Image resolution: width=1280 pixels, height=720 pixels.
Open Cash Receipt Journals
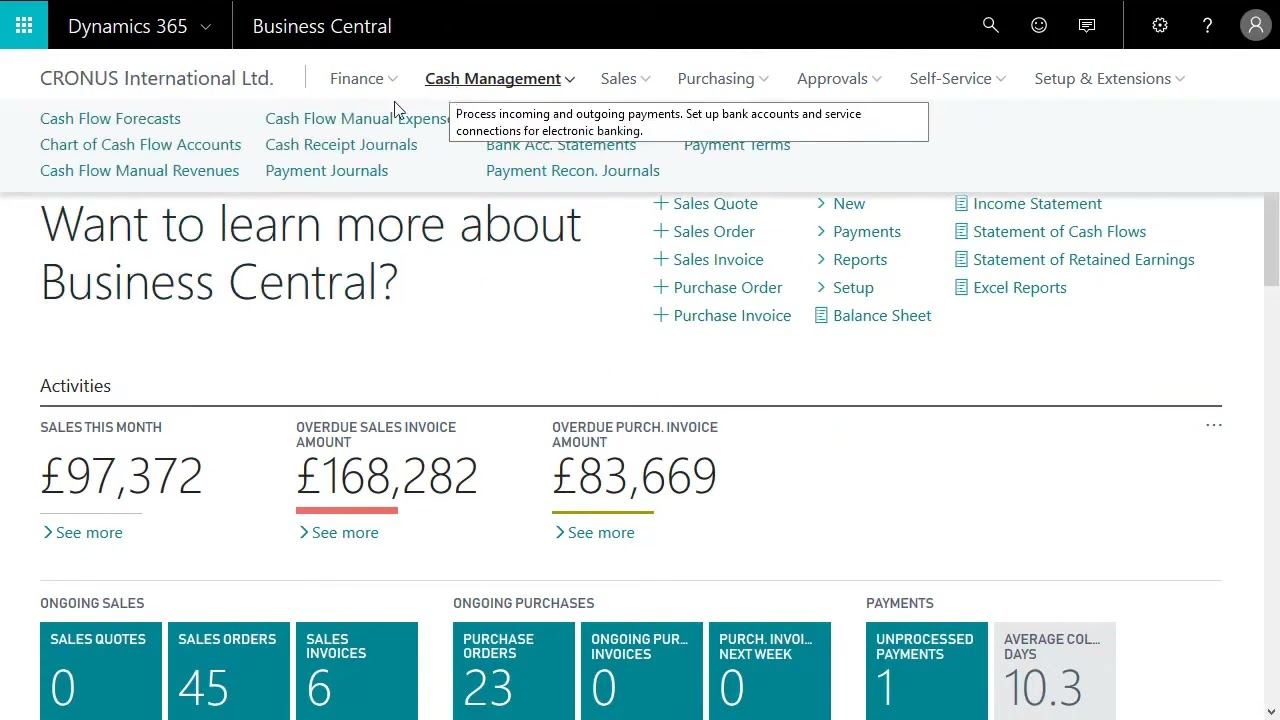tap(341, 144)
